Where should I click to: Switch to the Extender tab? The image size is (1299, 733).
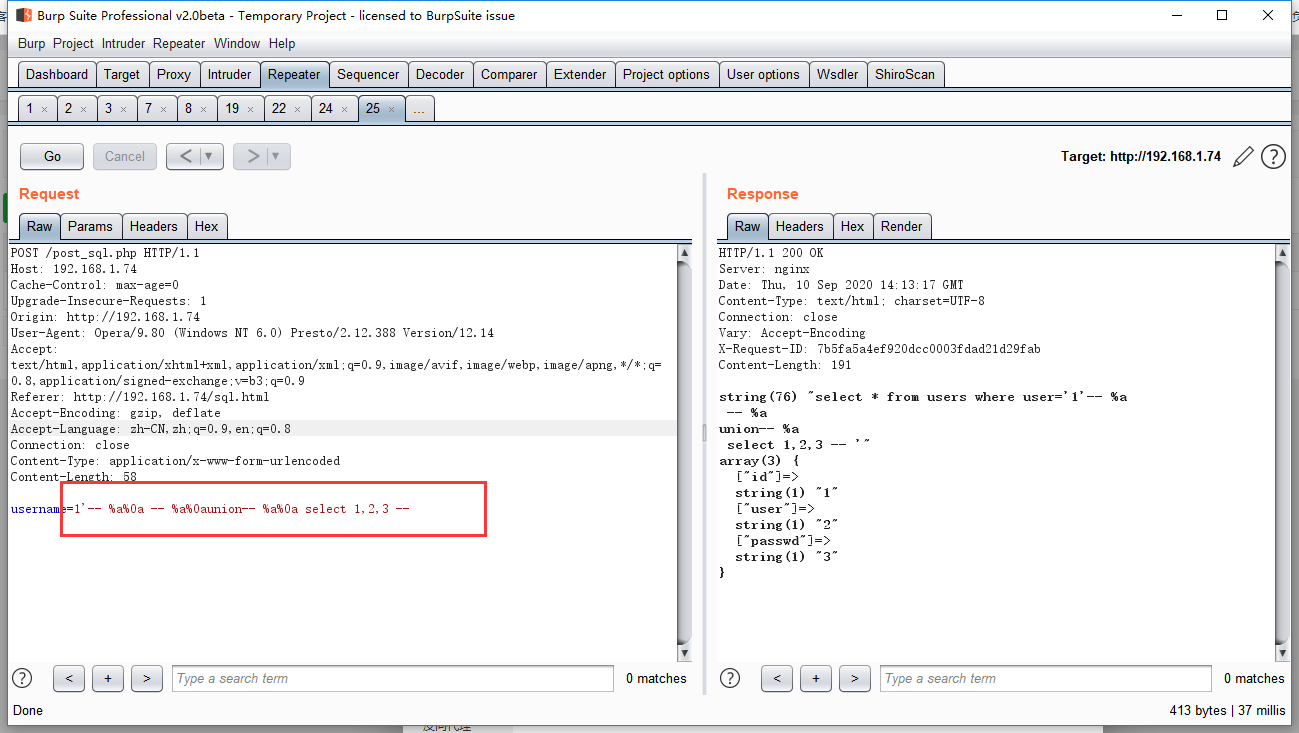tap(580, 74)
